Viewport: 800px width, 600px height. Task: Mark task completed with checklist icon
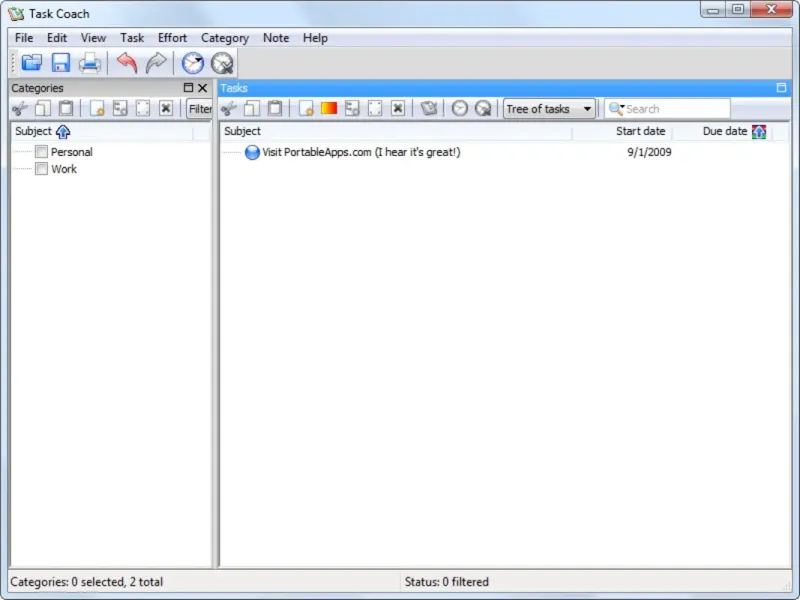click(x=429, y=108)
